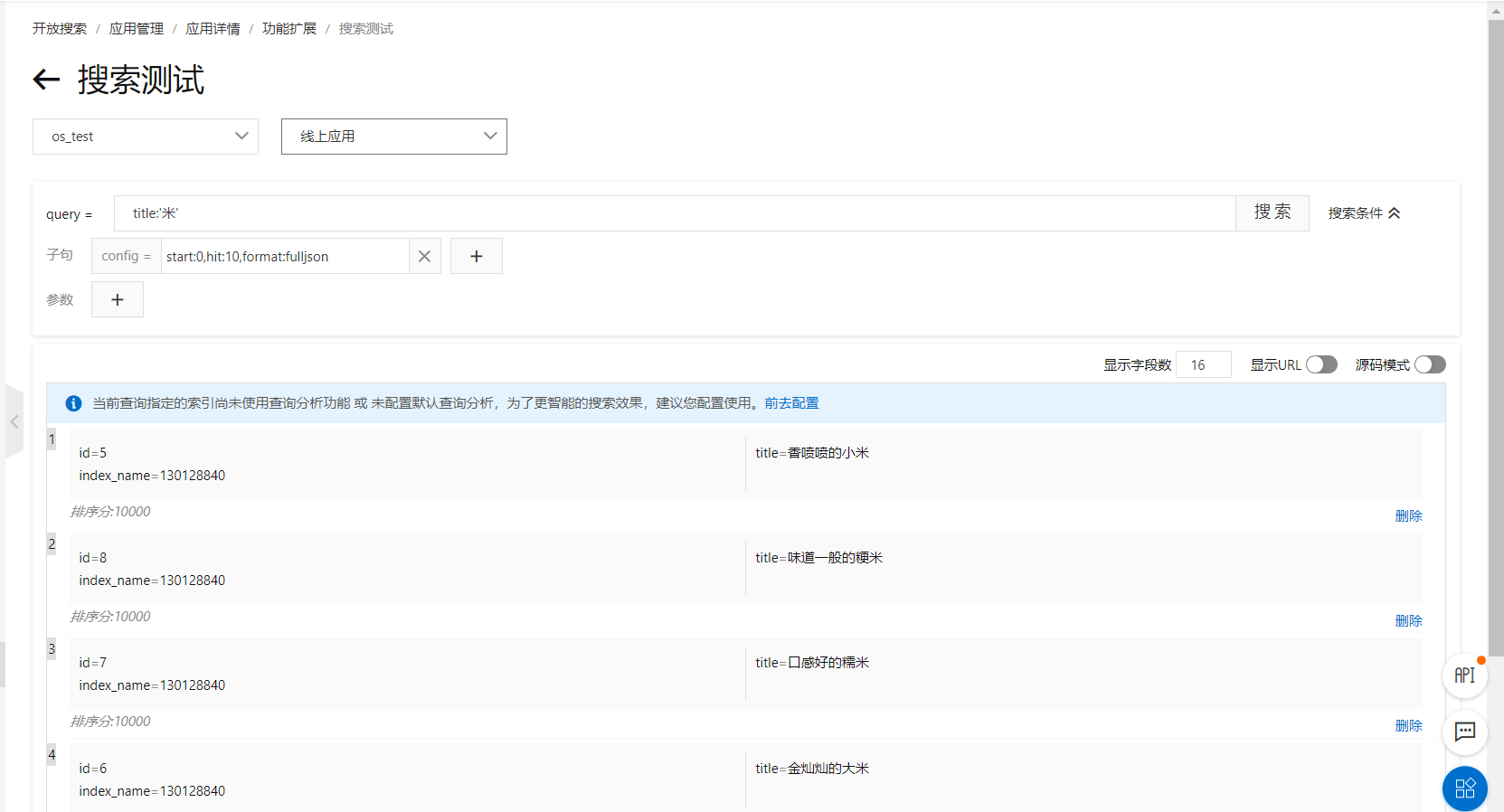Toggle the 显示URL switch
The height and width of the screenshot is (812, 1504).
1321,364
